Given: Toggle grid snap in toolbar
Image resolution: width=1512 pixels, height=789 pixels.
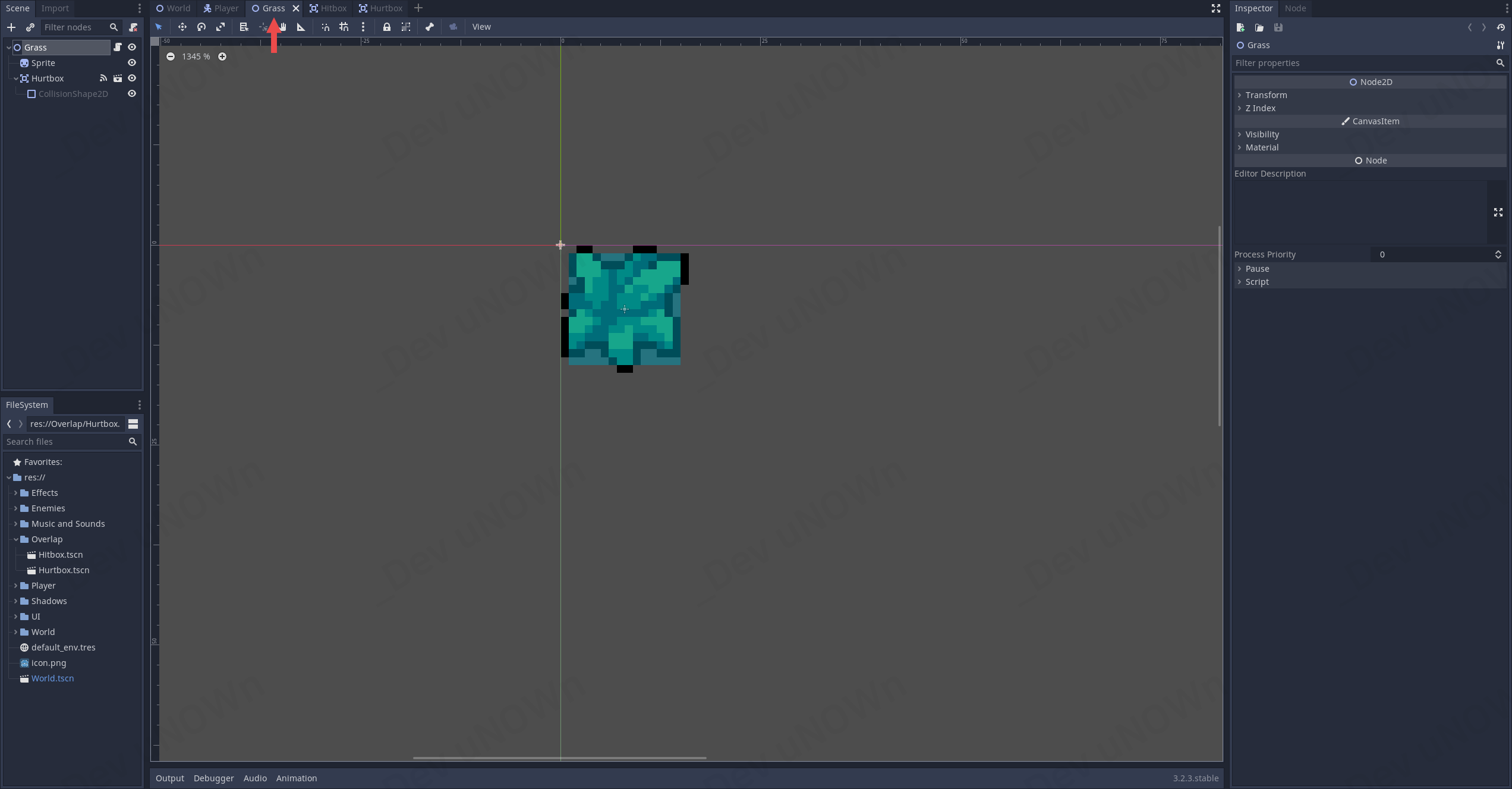Looking at the screenshot, I should click(x=344, y=27).
